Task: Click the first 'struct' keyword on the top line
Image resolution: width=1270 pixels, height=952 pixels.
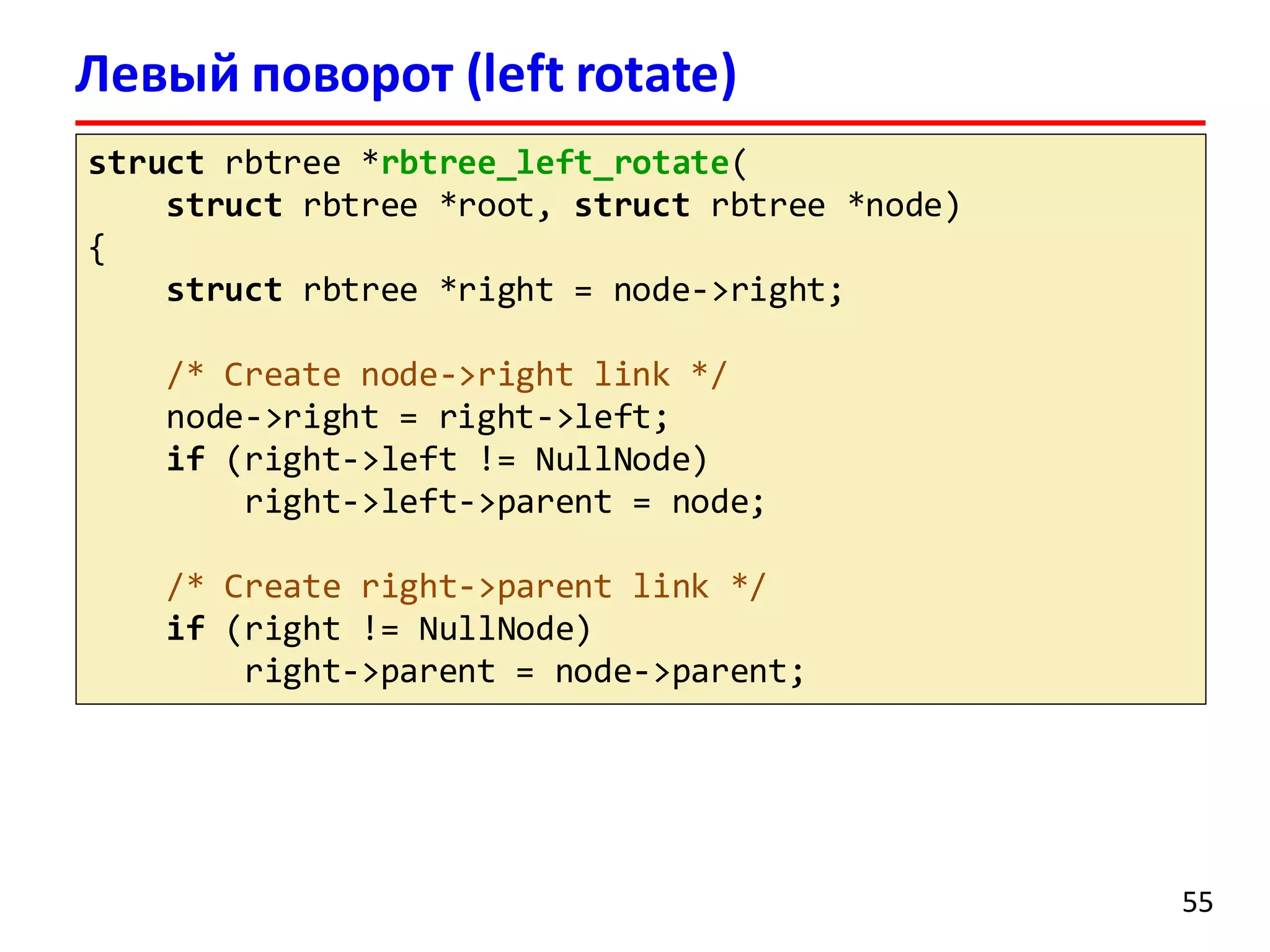Action: tap(146, 164)
